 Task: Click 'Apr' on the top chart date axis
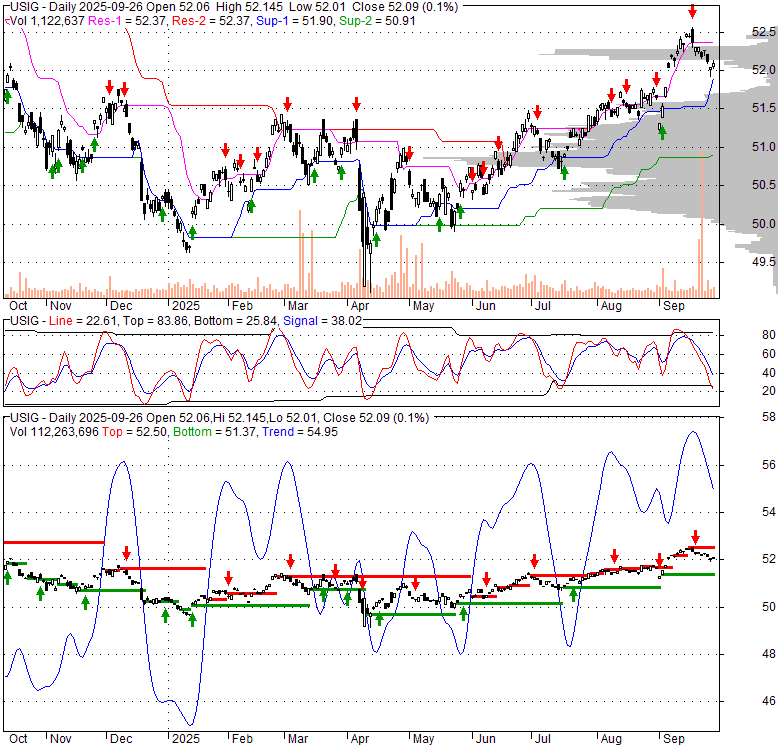click(360, 306)
